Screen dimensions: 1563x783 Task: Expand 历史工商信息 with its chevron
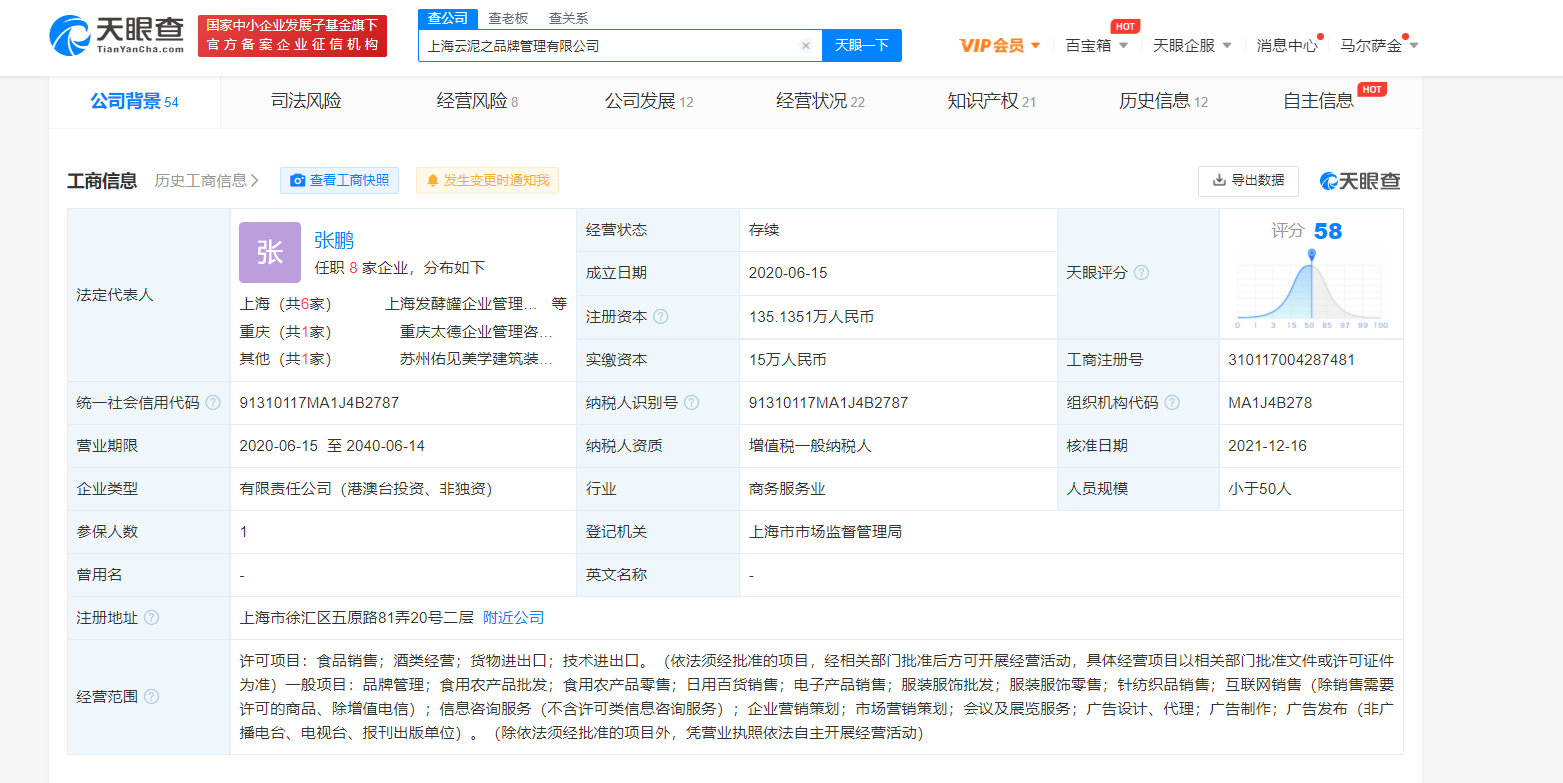(207, 181)
